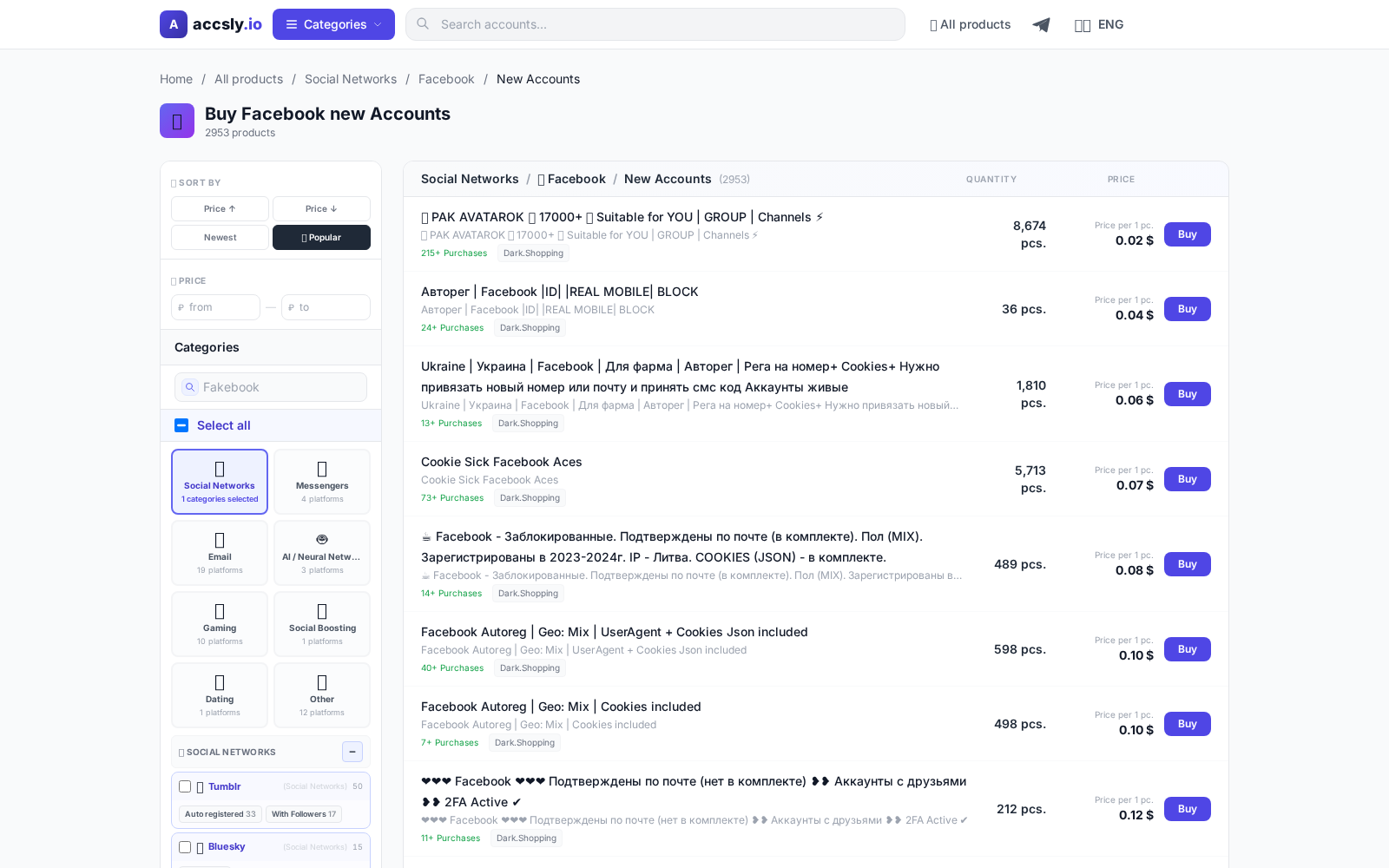Select the Gaming category icon
This screenshot has width=1389, height=868.
(219, 623)
